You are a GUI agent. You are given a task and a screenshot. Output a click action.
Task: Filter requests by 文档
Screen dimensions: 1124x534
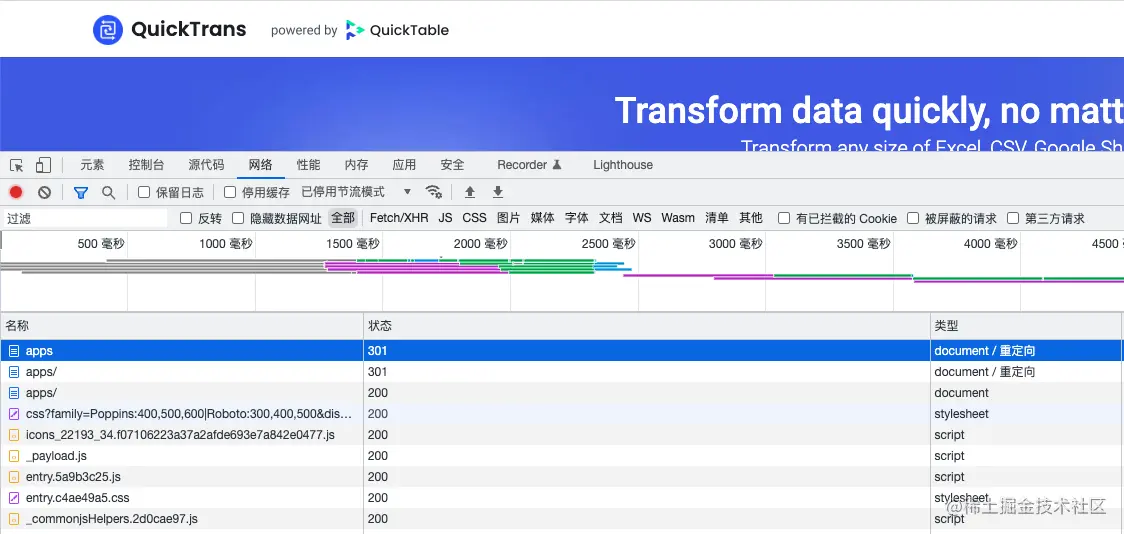click(611, 218)
